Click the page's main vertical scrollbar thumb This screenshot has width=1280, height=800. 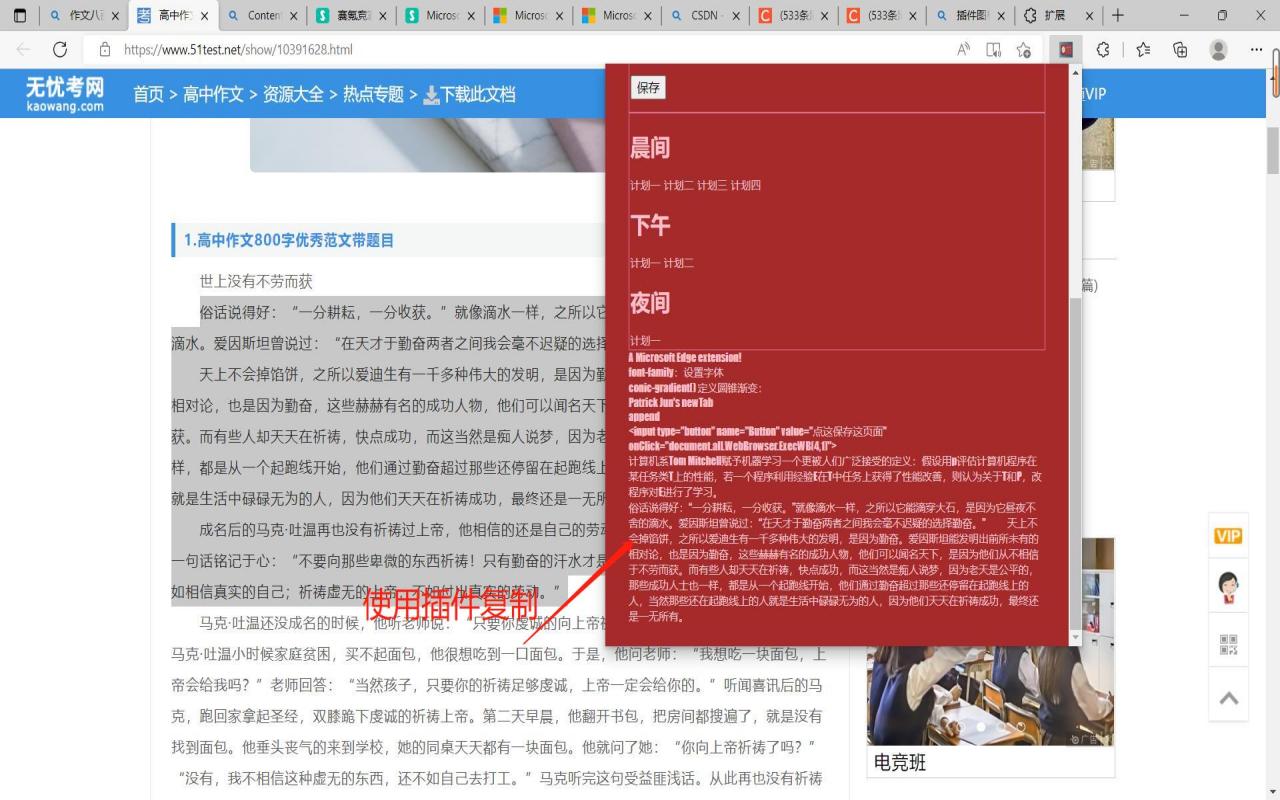click(x=1272, y=152)
